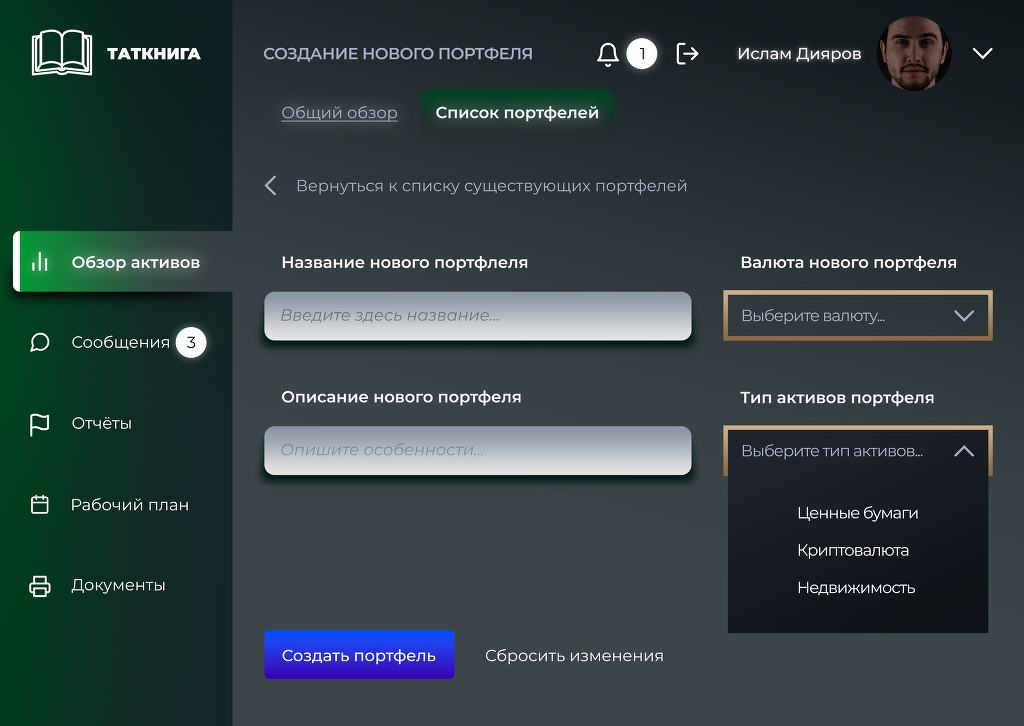Image resolution: width=1024 pixels, height=726 pixels.
Task: Return to list of existing portfolios link
Action: click(x=491, y=186)
